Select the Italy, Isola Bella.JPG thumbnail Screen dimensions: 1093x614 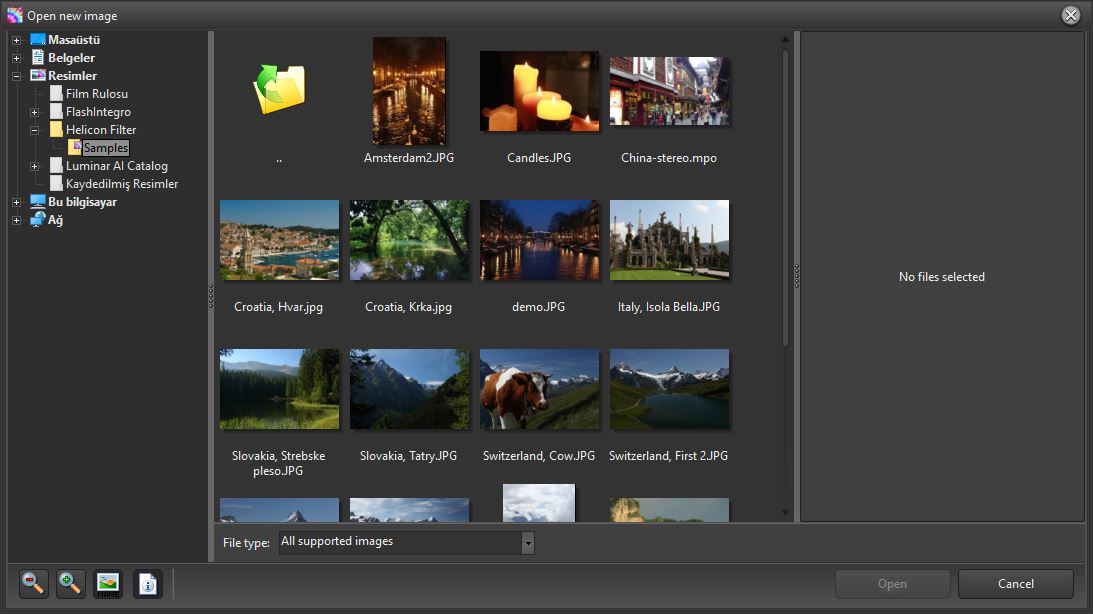[669, 240]
